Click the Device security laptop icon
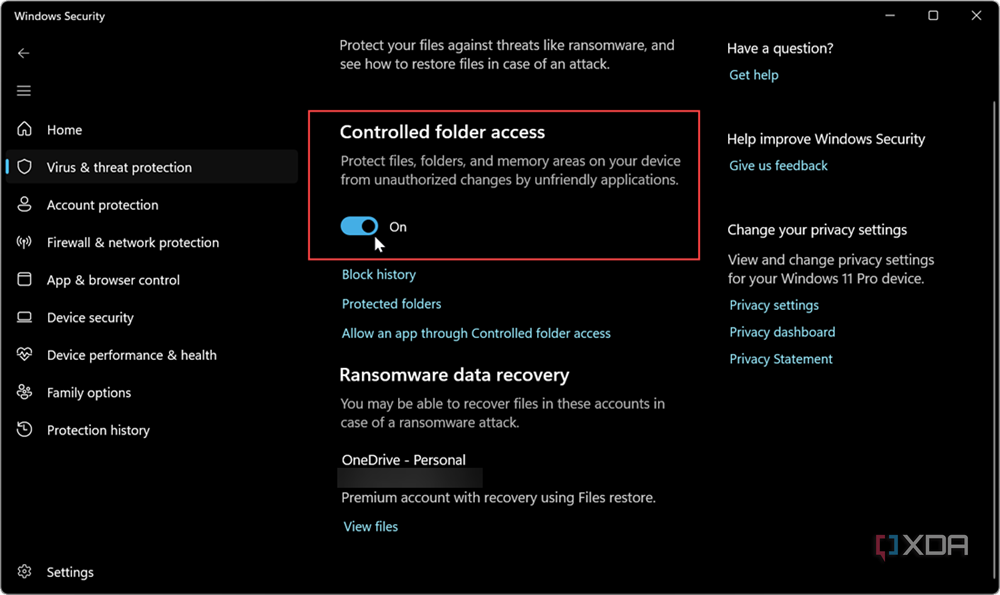Viewport: 1000px width, 595px height. [25, 318]
